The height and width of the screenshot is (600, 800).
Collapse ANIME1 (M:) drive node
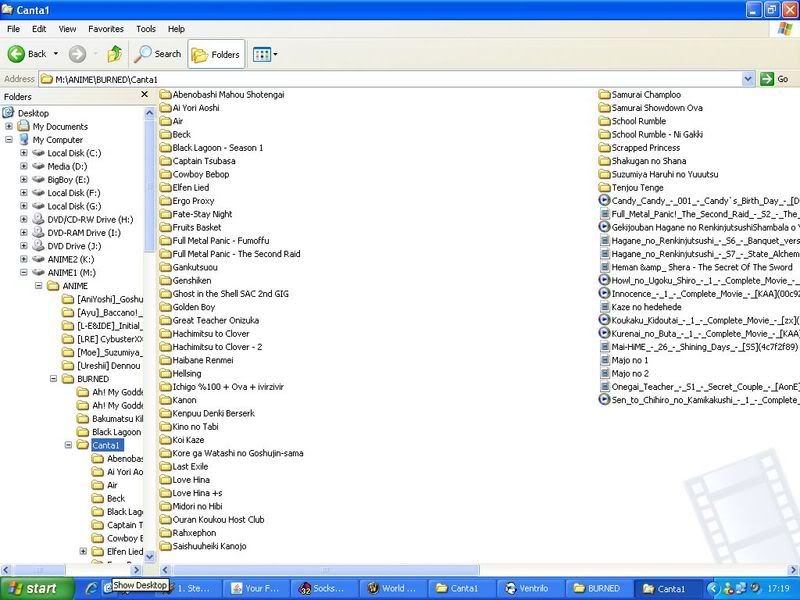coord(23,272)
